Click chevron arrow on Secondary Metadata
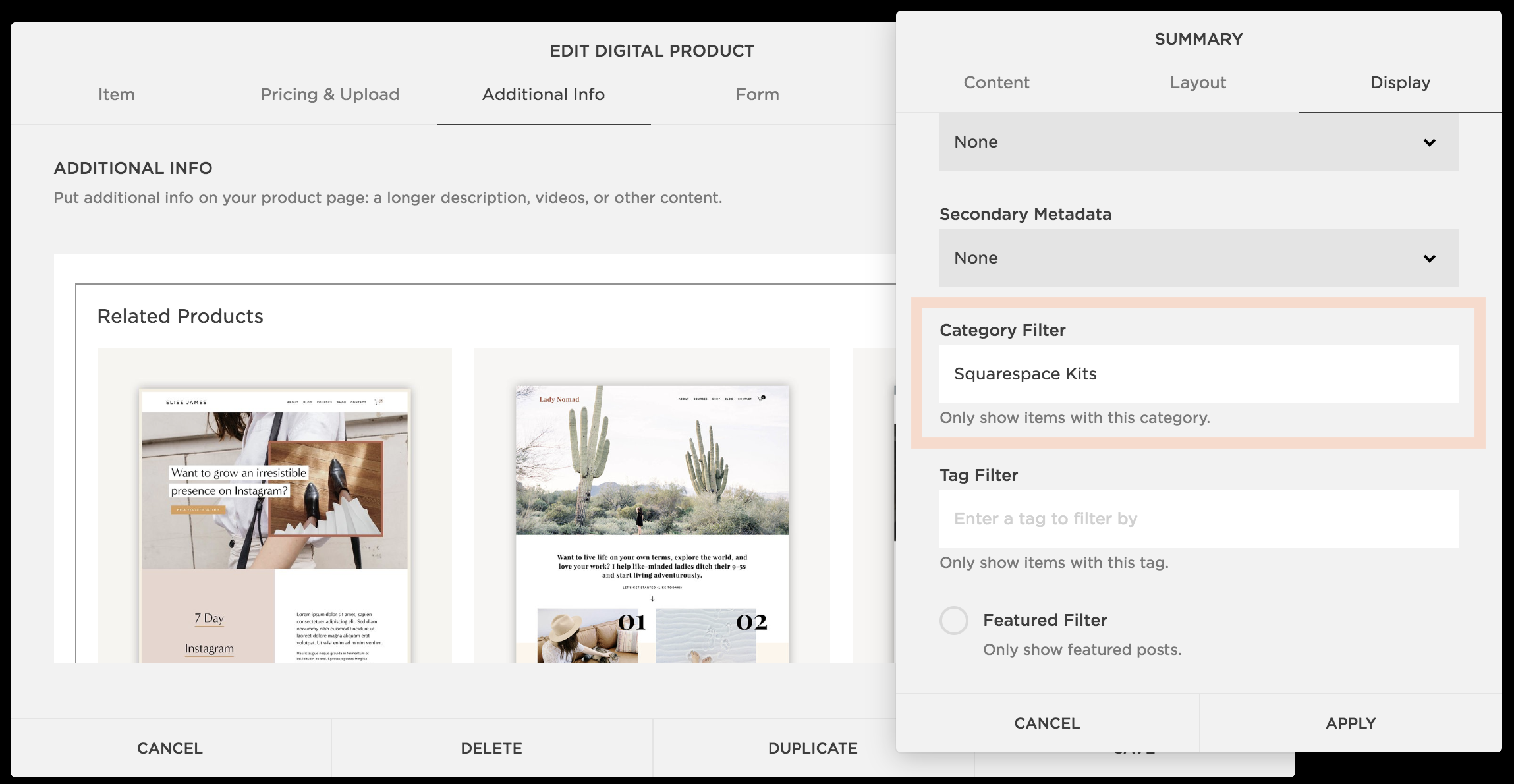This screenshot has width=1514, height=784. tap(1429, 258)
